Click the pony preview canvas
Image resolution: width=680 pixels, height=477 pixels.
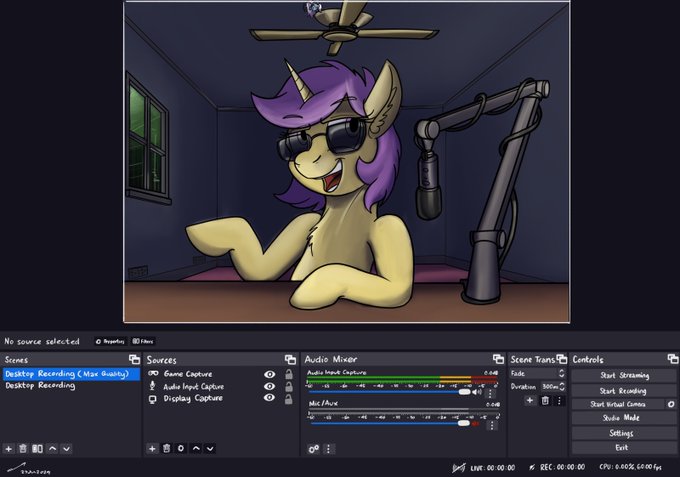coord(347,162)
